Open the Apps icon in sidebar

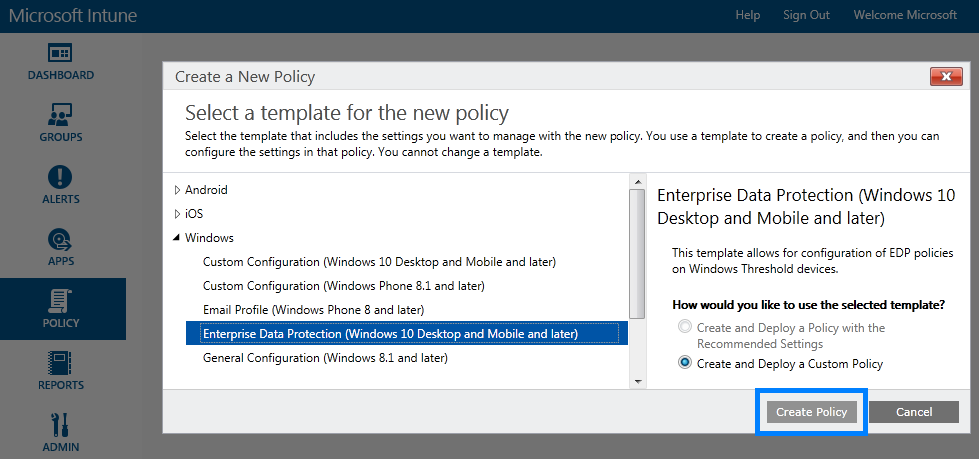point(60,239)
